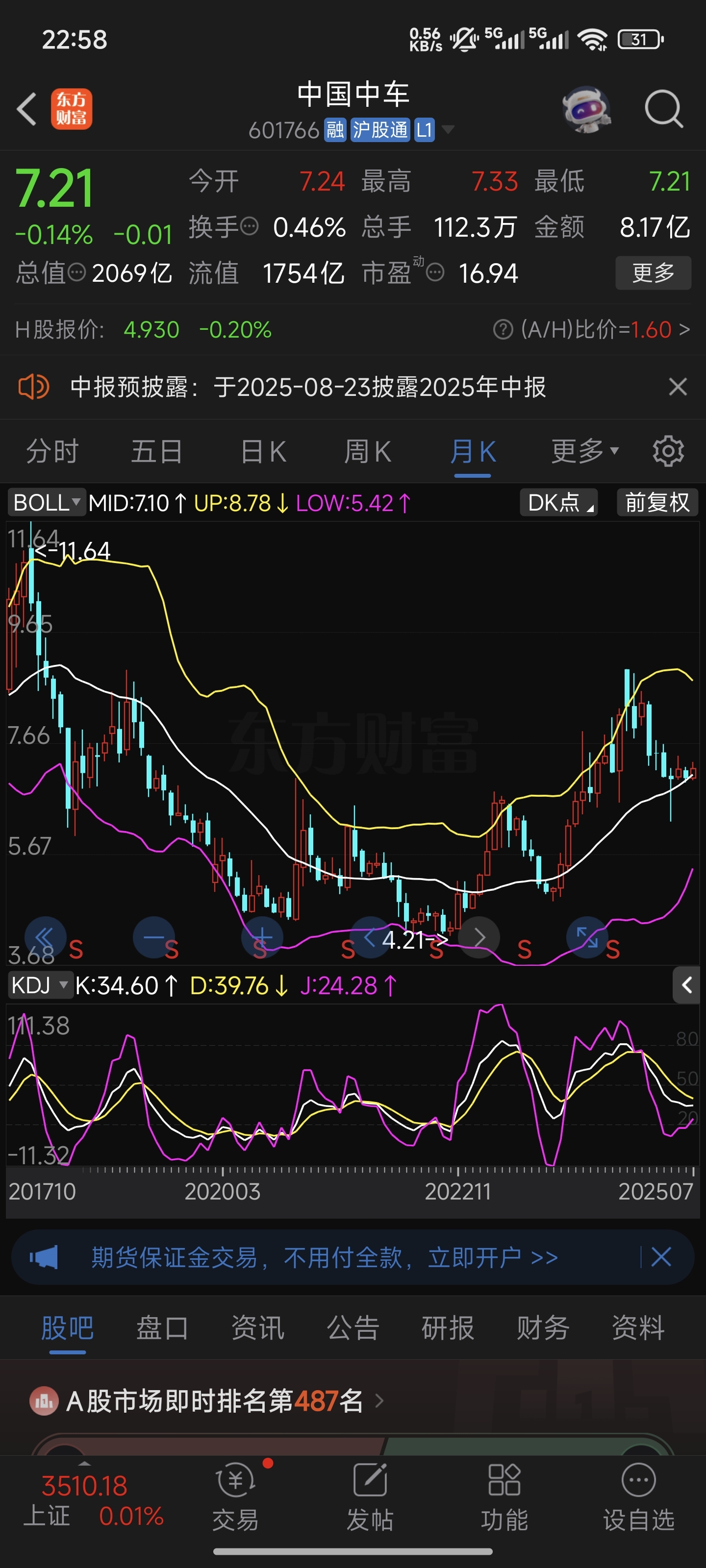This screenshot has height=1568, width=706.
Task: Tap the A股 ranking chart icon
Action: (x=44, y=1400)
